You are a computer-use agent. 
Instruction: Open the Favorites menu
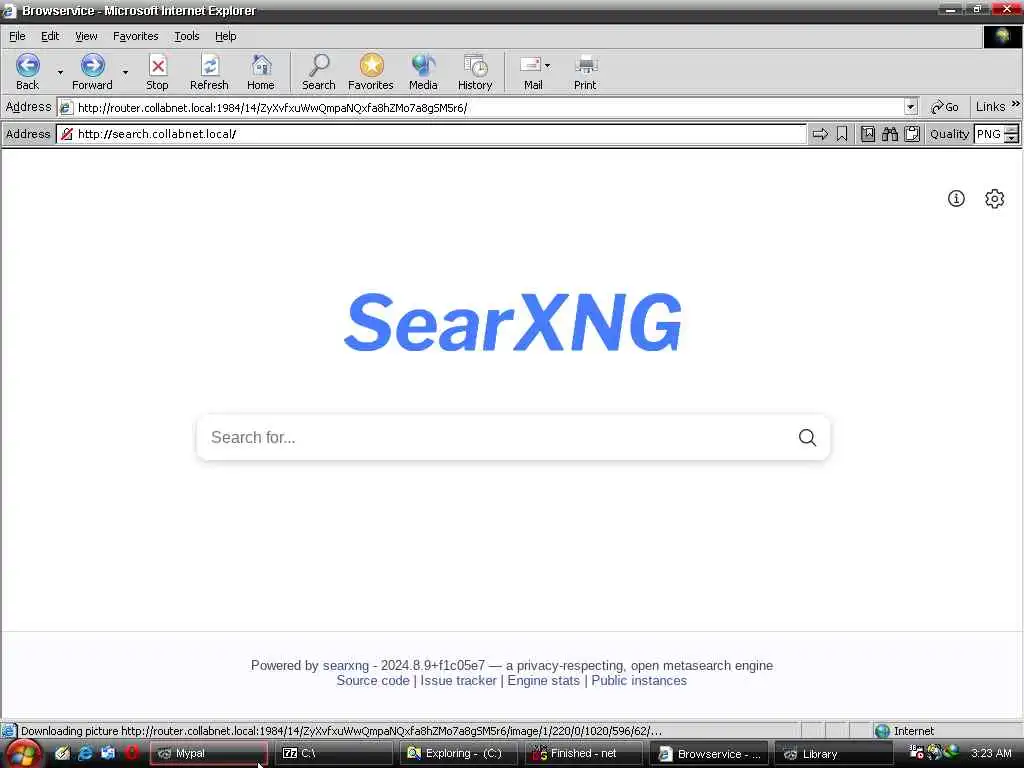(135, 36)
